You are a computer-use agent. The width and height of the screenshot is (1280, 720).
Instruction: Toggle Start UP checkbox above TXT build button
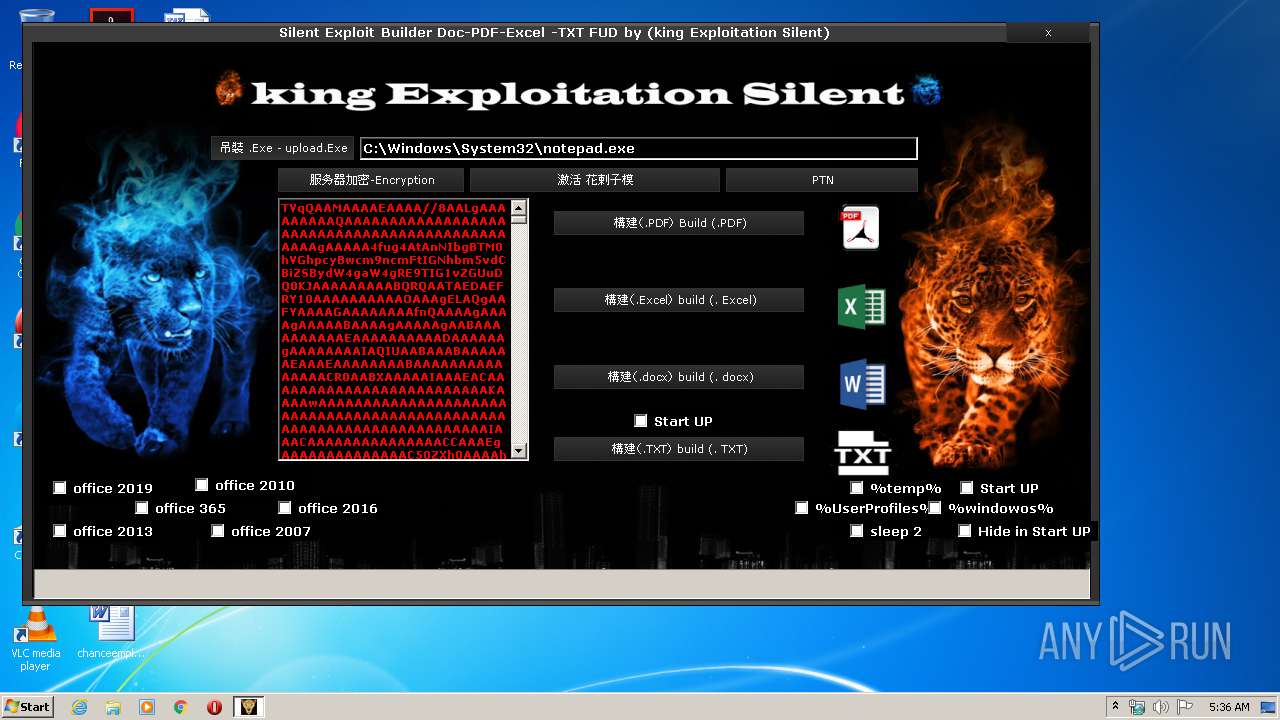pyautogui.click(x=641, y=421)
